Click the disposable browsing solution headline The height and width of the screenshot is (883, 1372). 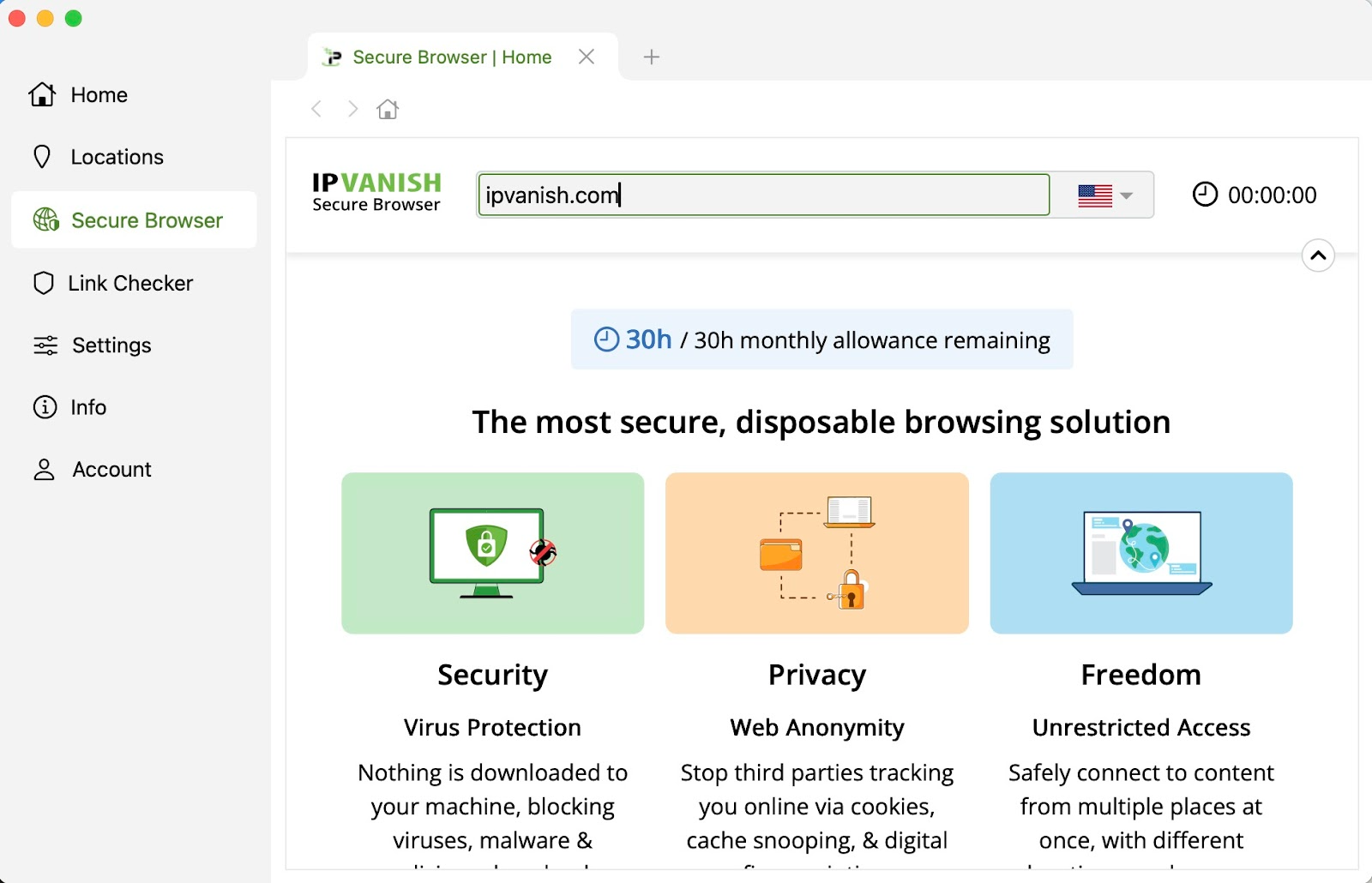(821, 422)
